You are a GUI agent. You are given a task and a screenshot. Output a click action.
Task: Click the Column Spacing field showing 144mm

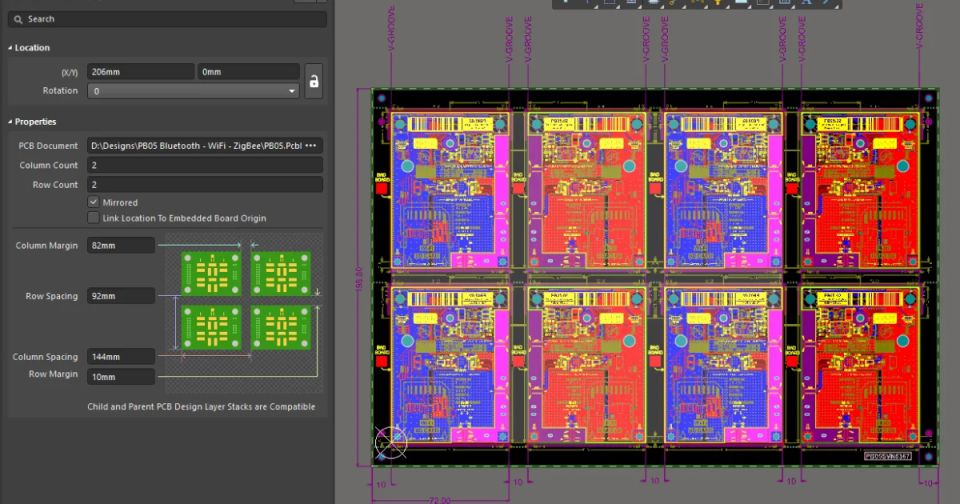[121, 357]
